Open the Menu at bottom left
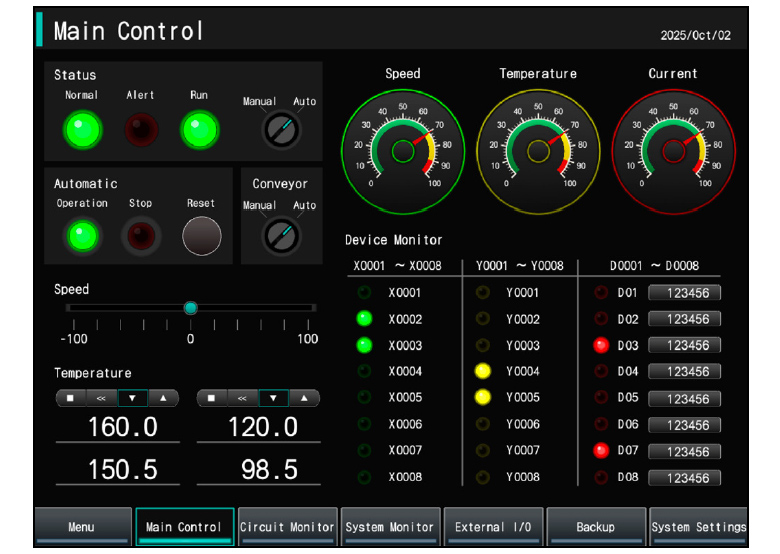 (83, 526)
